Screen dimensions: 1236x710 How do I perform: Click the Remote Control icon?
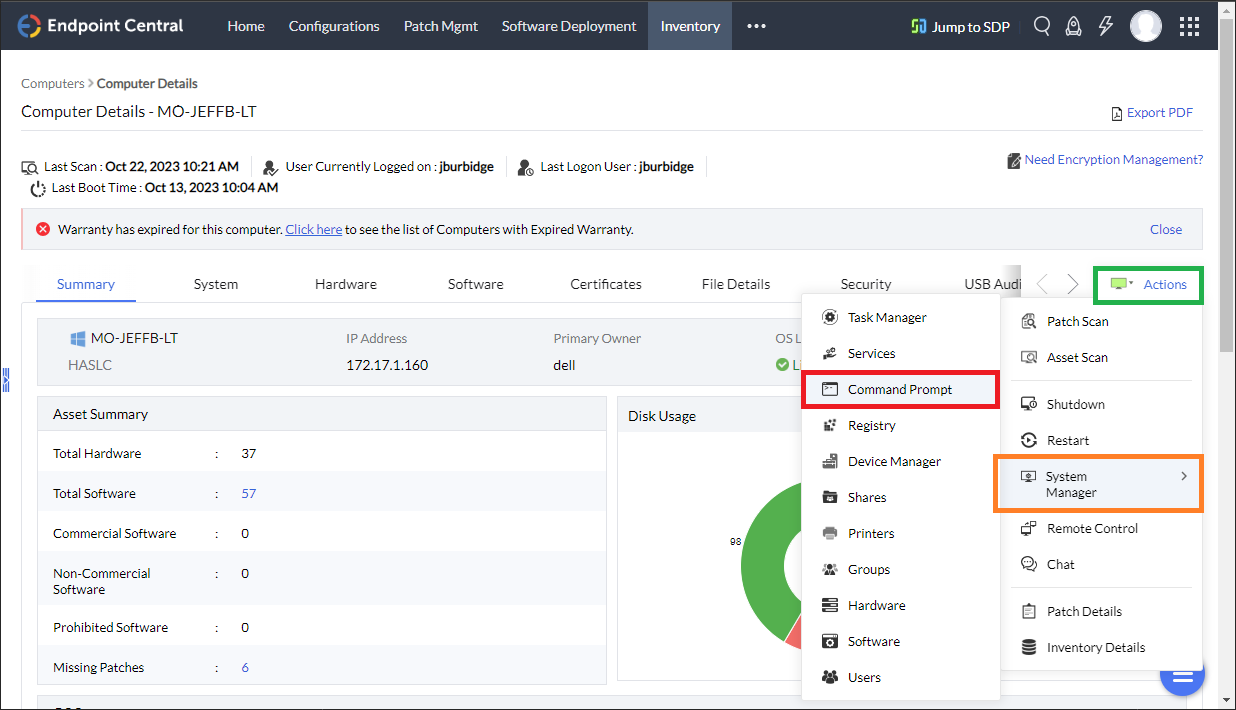click(1028, 528)
